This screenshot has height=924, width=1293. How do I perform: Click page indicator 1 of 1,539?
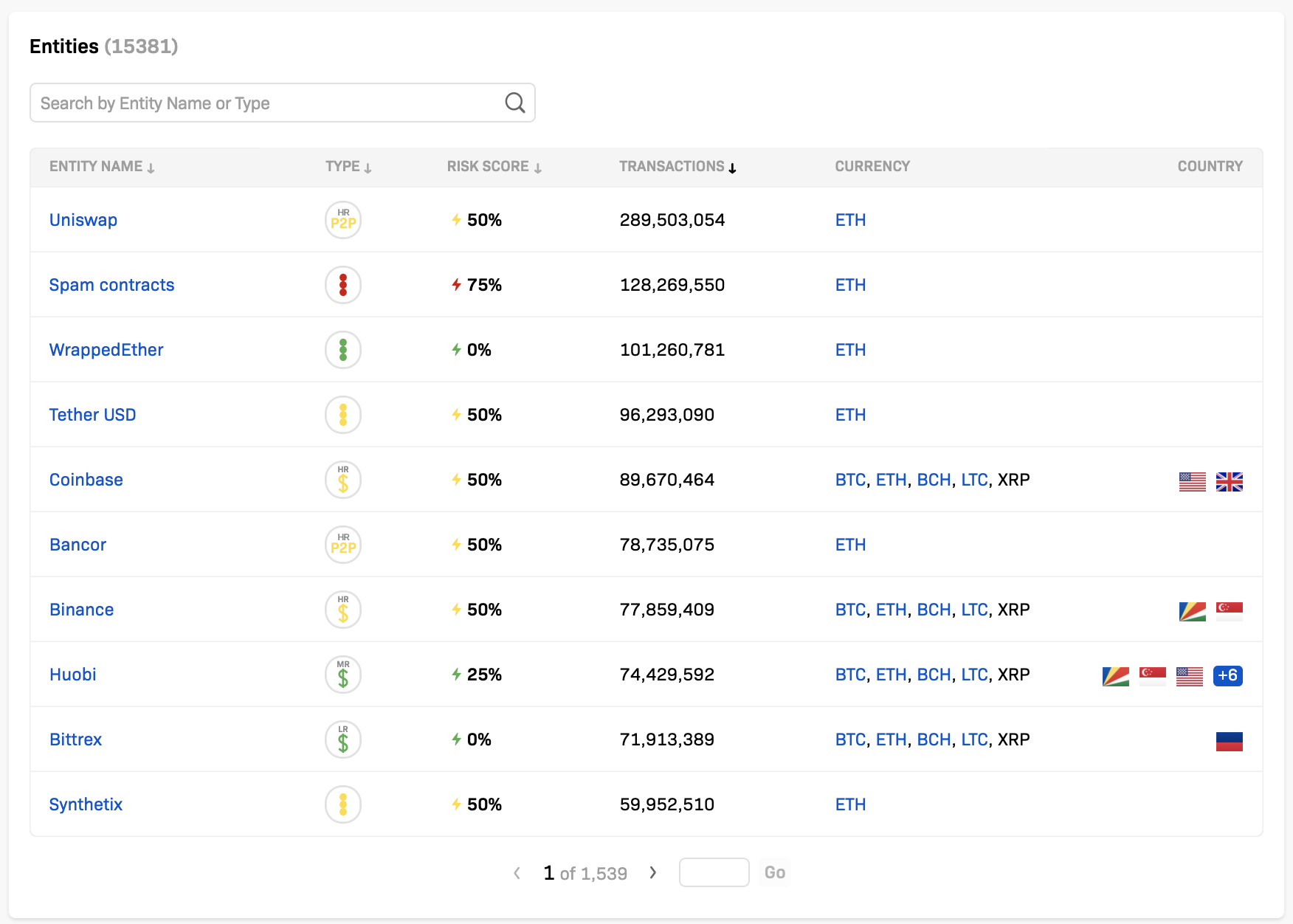point(585,873)
